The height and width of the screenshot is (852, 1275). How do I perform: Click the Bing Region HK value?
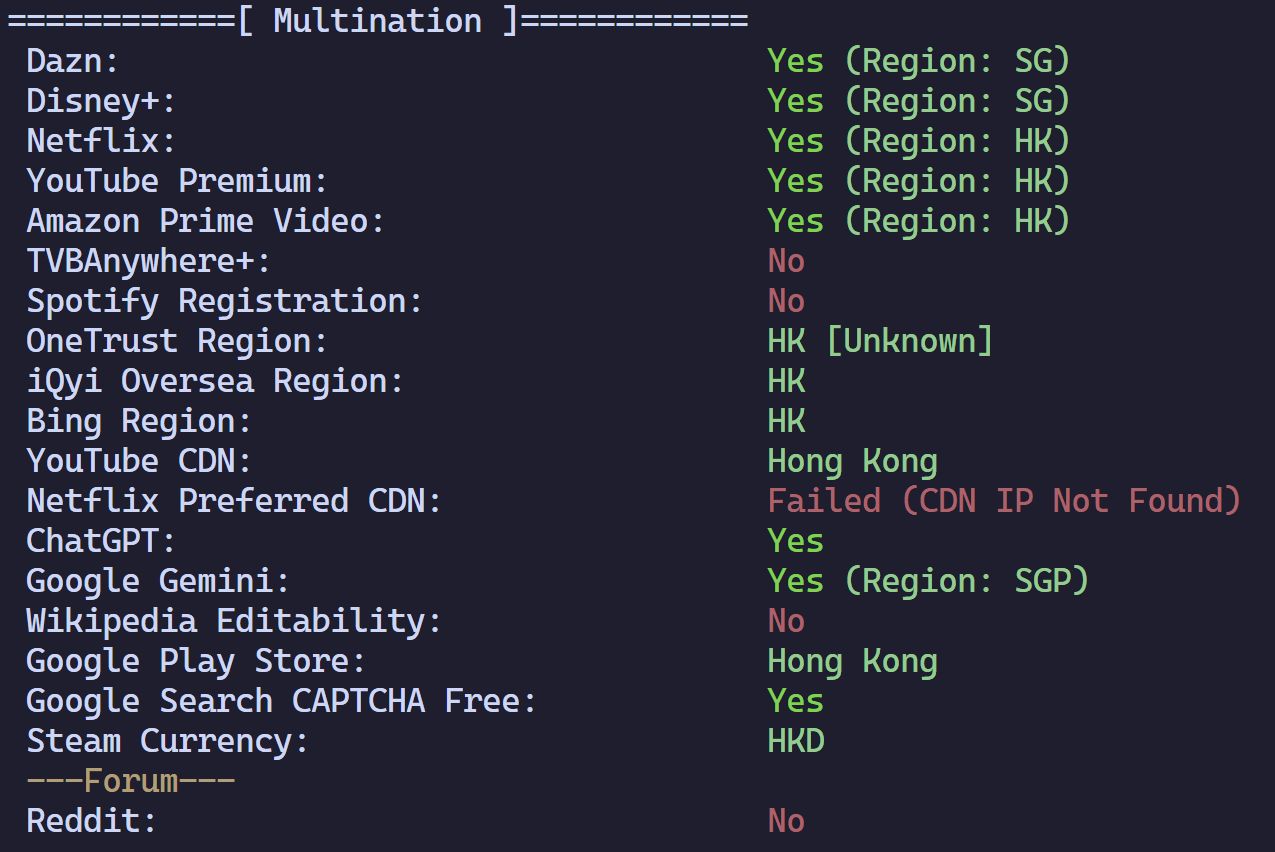tap(786, 421)
